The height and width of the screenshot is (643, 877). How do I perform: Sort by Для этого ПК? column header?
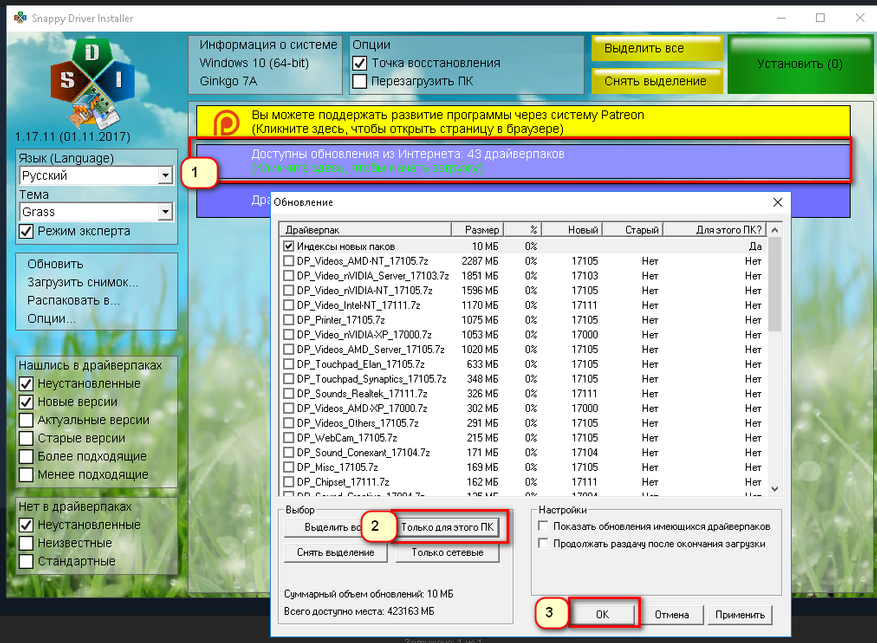(x=715, y=230)
